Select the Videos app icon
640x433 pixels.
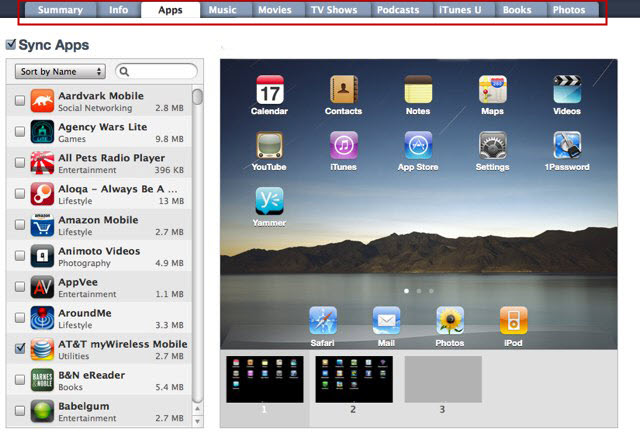(567, 89)
